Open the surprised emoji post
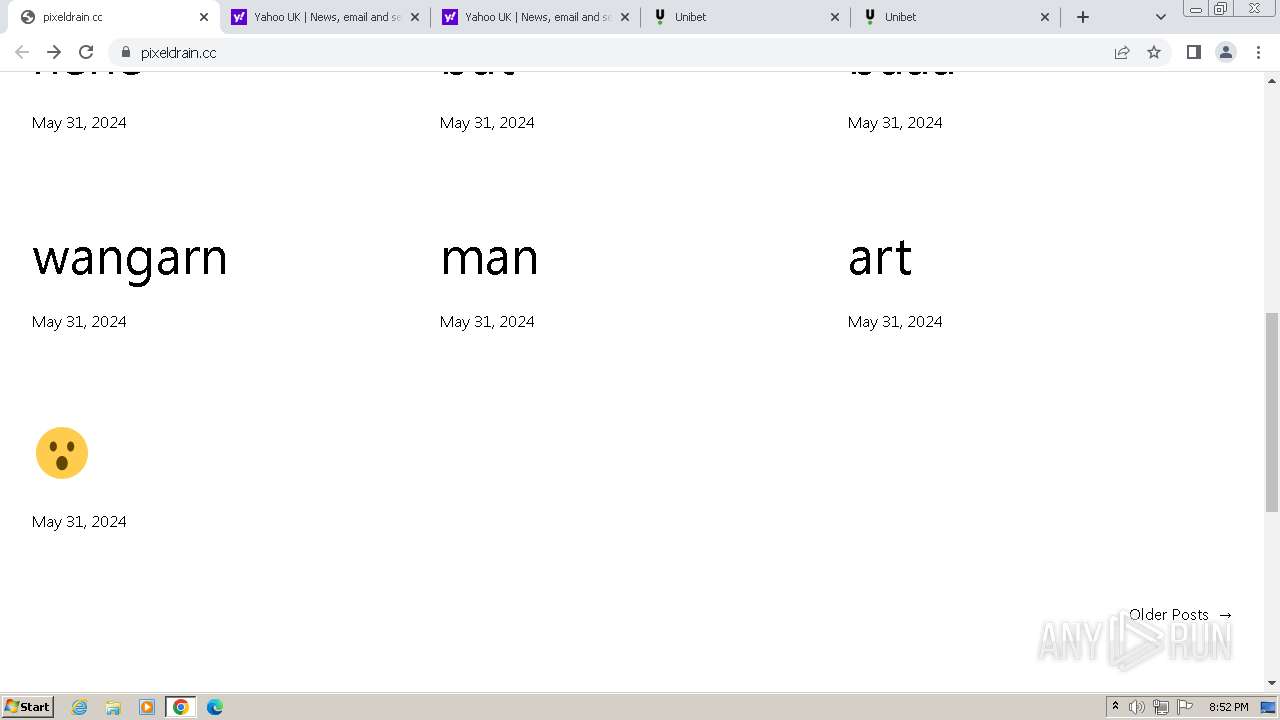The width and height of the screenshot is (1280, 720). pyautogui.click(x=62, y=453)
